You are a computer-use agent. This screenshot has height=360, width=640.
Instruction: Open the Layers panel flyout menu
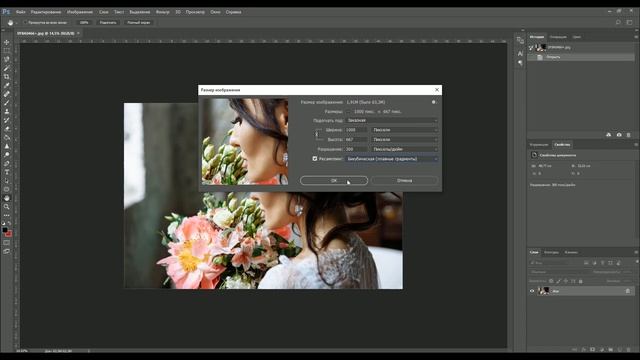coord(636,252)
